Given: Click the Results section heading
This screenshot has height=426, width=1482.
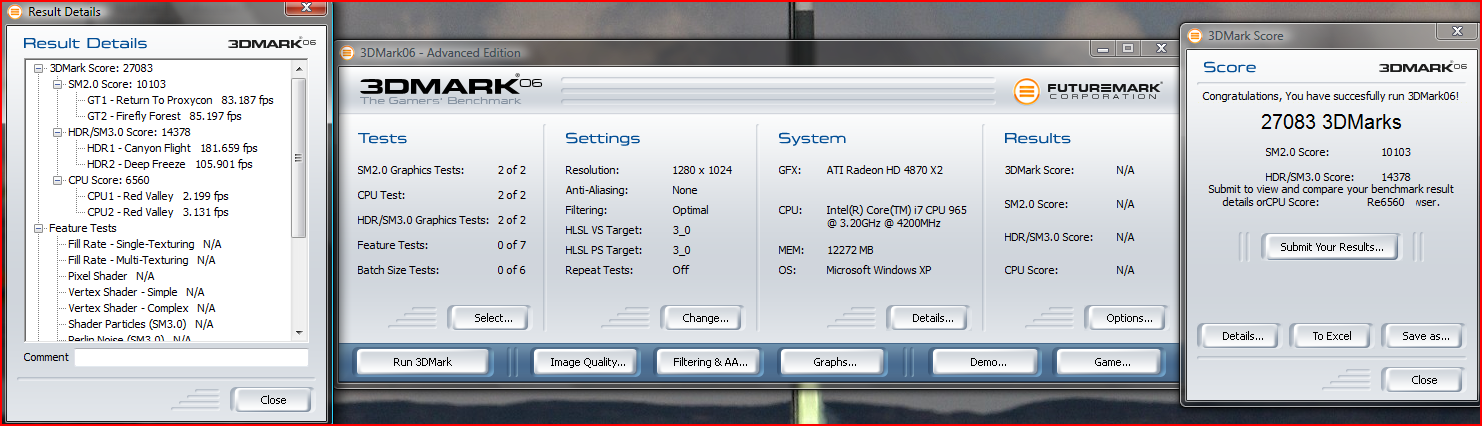Looking at the screenshot, I should click(1037, 138).
